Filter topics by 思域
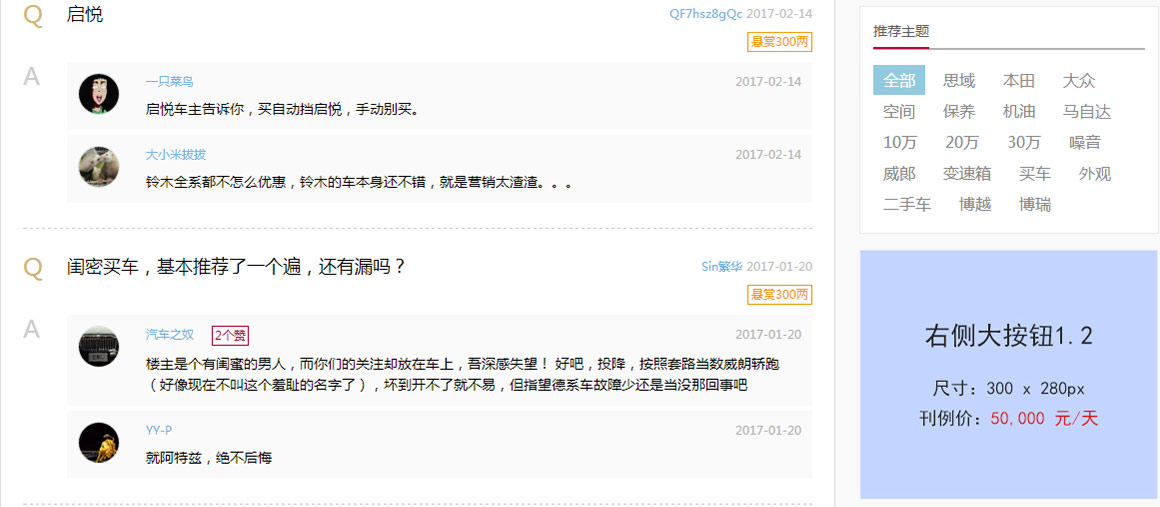The width and height of the screenshot is (1160, 507). [959, 81]
